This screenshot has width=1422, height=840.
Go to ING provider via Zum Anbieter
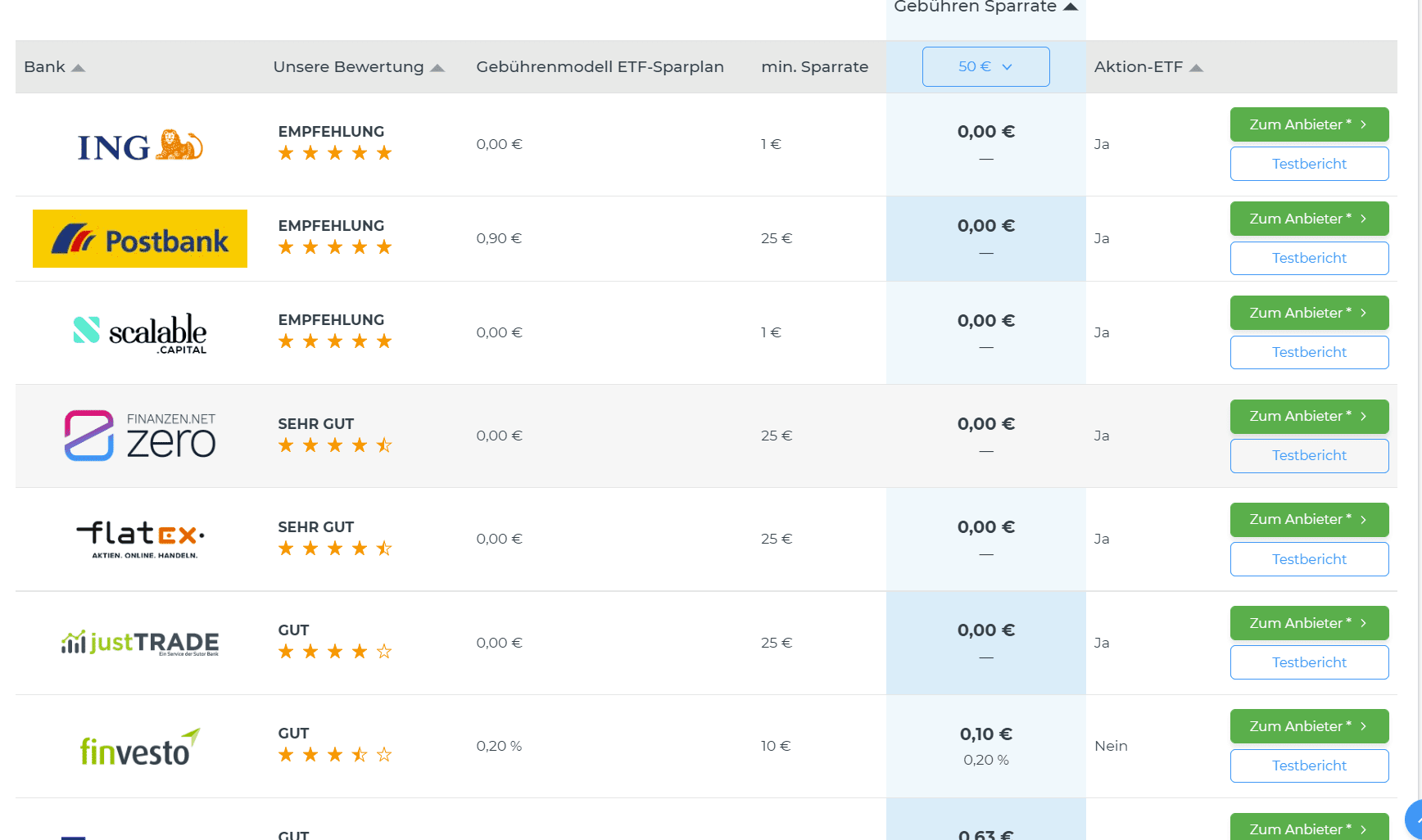click(1309, 124)
